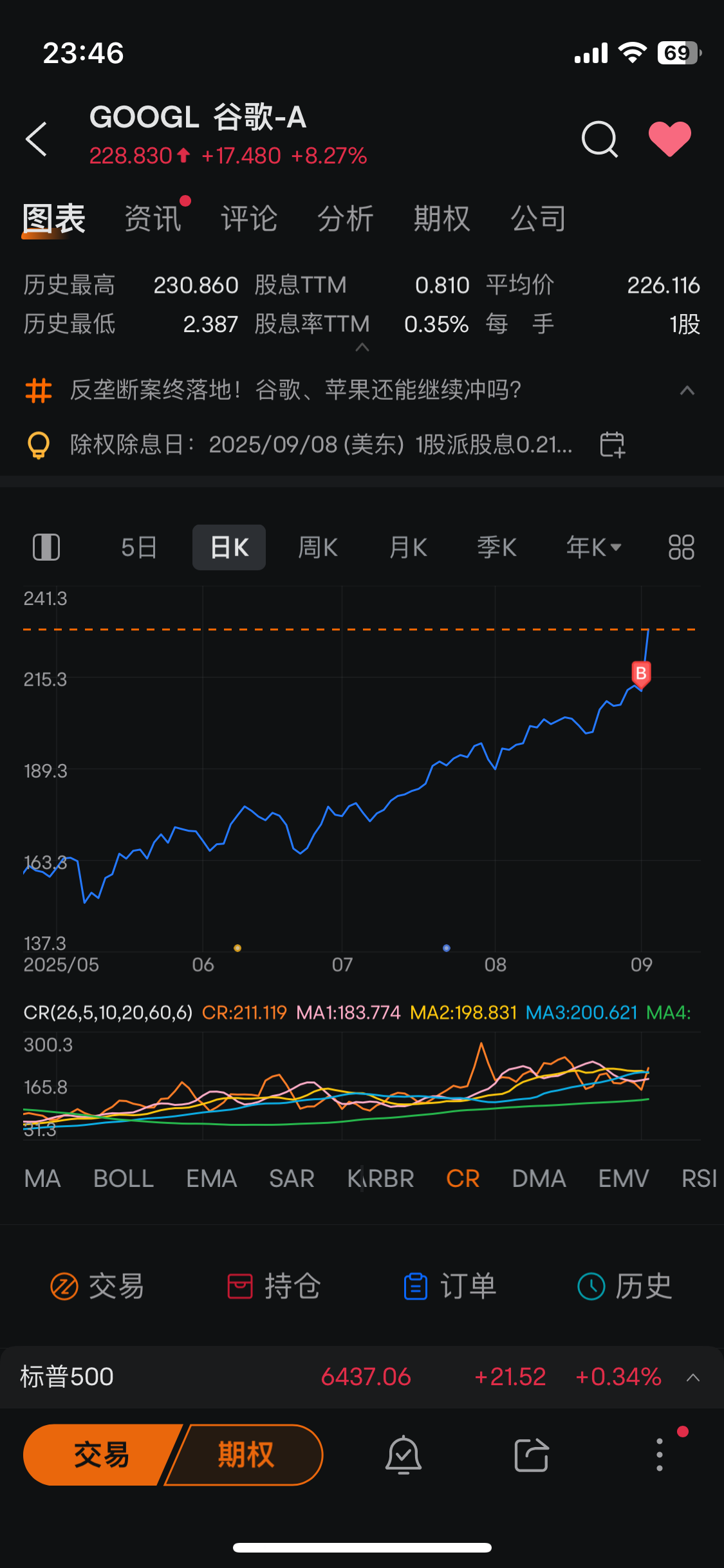The width and height of the screenshot is (724, 1568).
Task: Open the 评论 tab
Action: [249, 219]
